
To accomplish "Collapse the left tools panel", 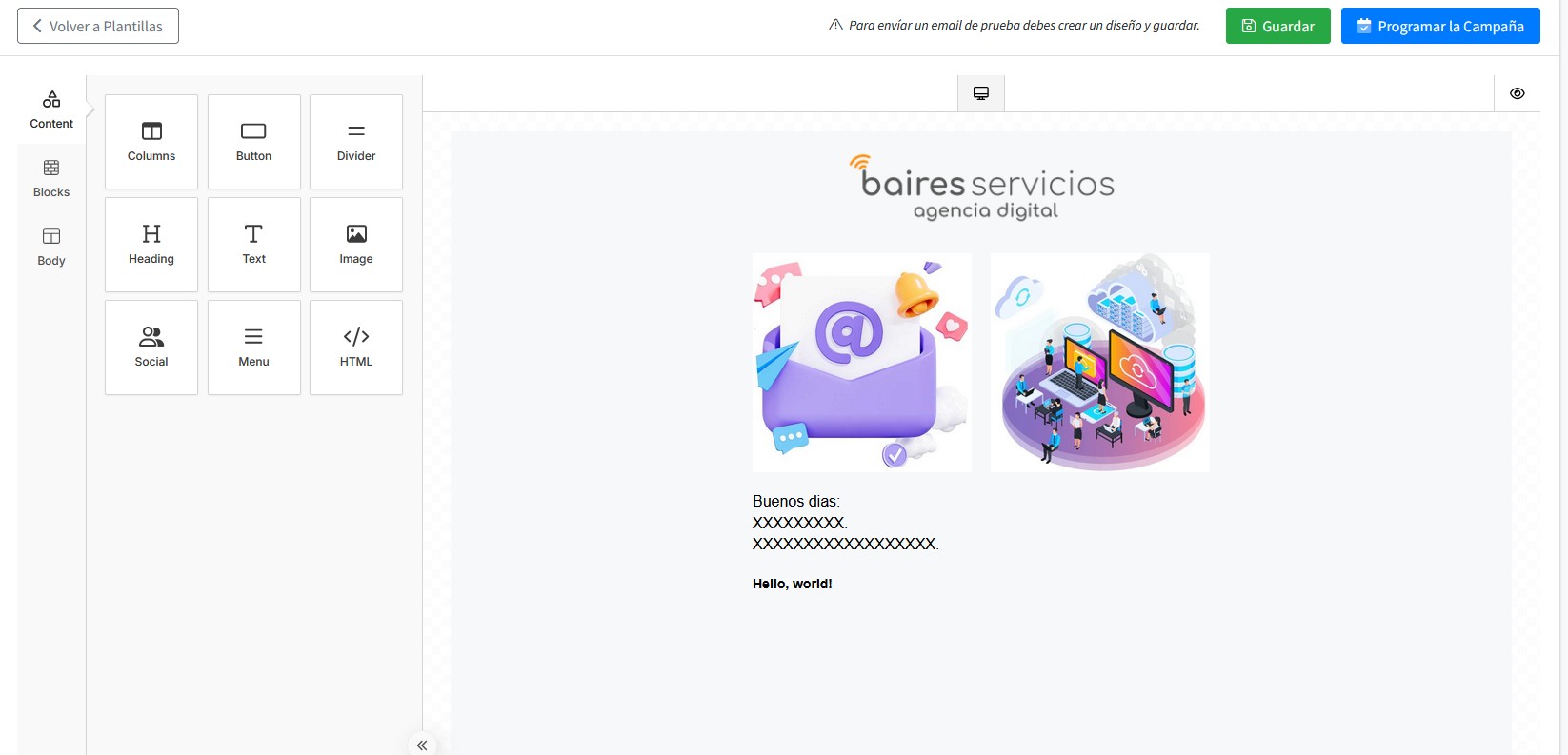I will [422, 745].
